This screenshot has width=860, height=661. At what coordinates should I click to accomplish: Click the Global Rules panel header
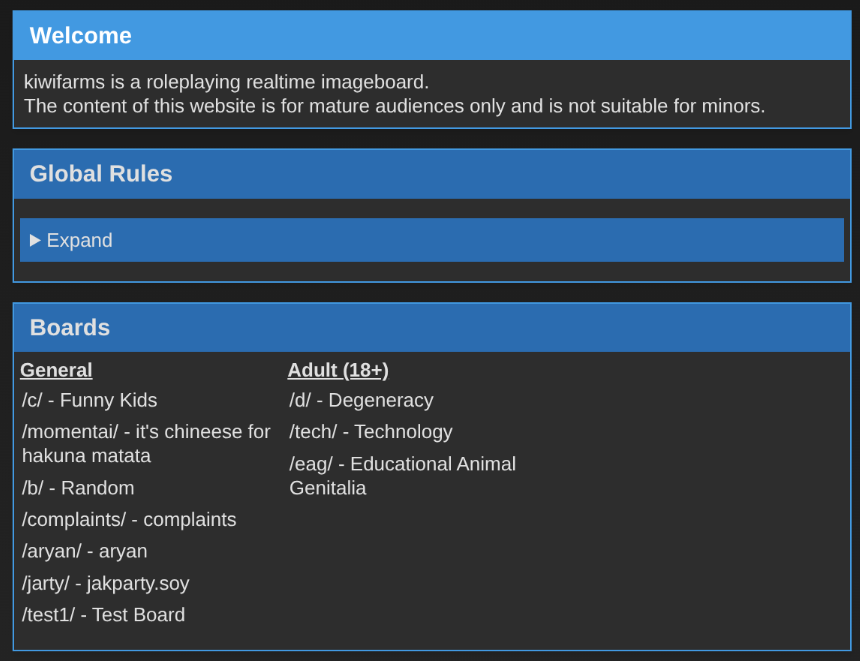(x=431, y=174)
